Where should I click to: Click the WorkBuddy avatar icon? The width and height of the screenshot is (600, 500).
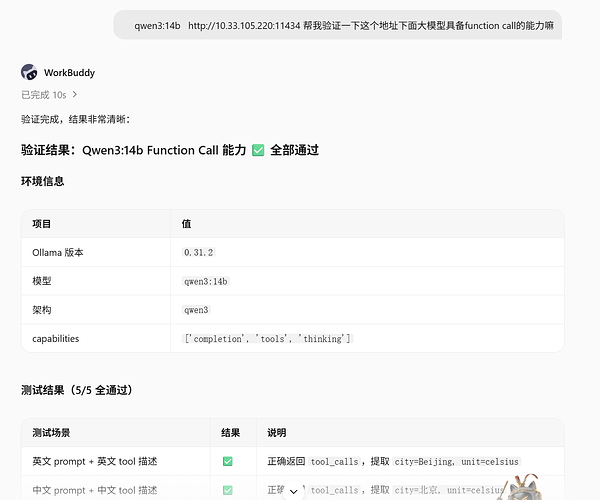coord(29,72)
